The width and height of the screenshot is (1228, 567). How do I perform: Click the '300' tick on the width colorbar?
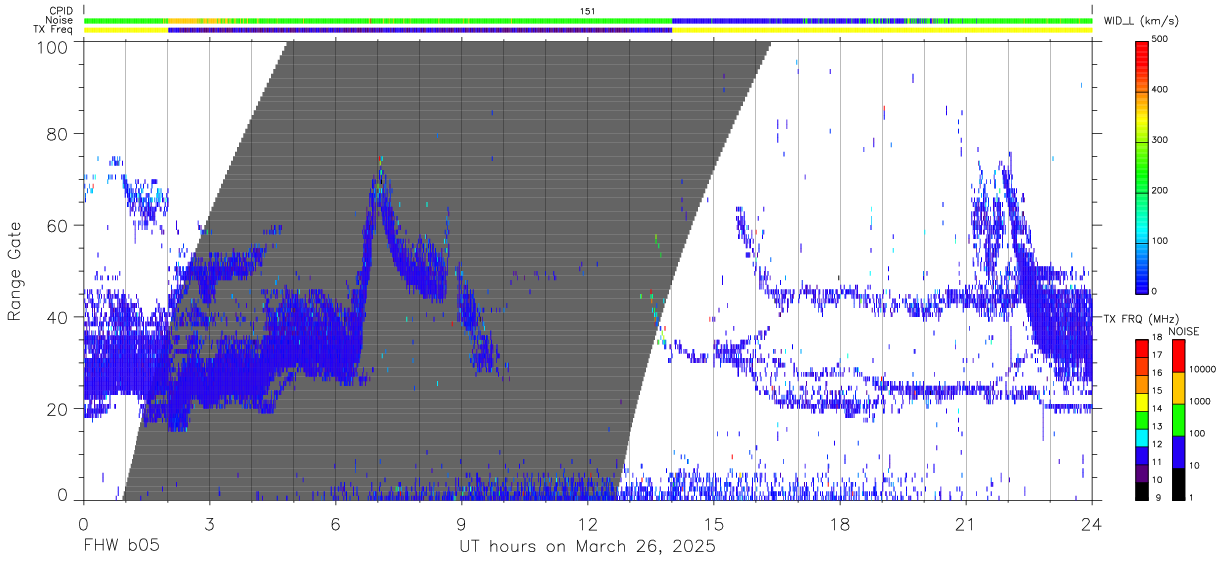click(1161, 140)
